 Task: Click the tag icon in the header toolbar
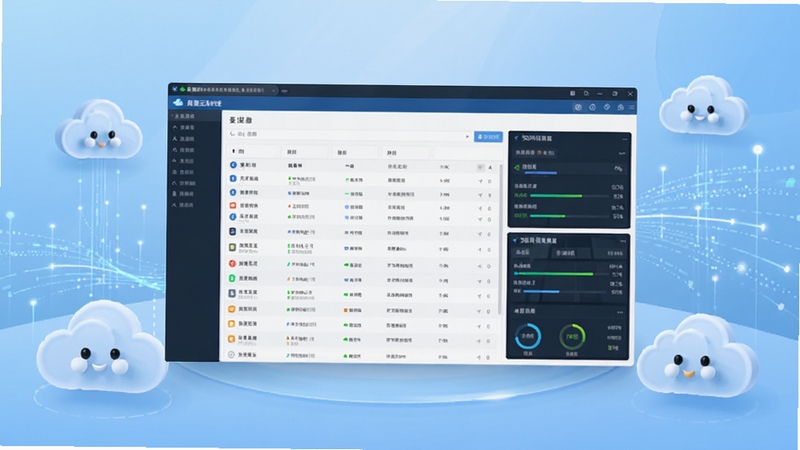point(607,107)
